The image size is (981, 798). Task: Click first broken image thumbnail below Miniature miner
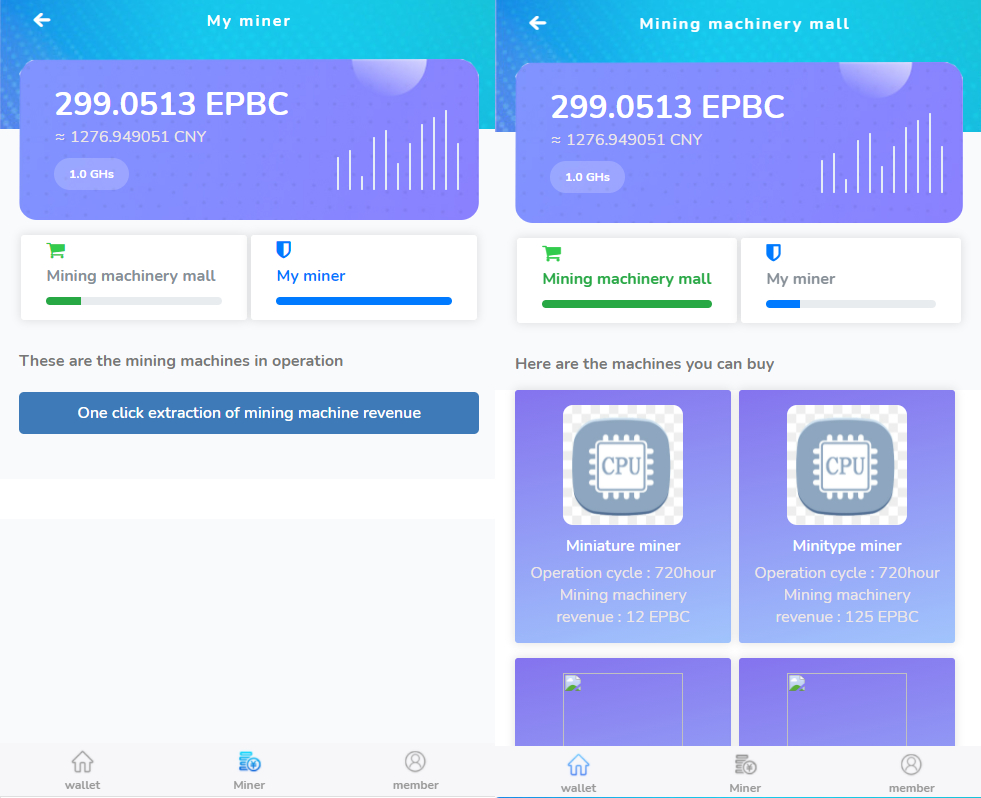point(623,709)
